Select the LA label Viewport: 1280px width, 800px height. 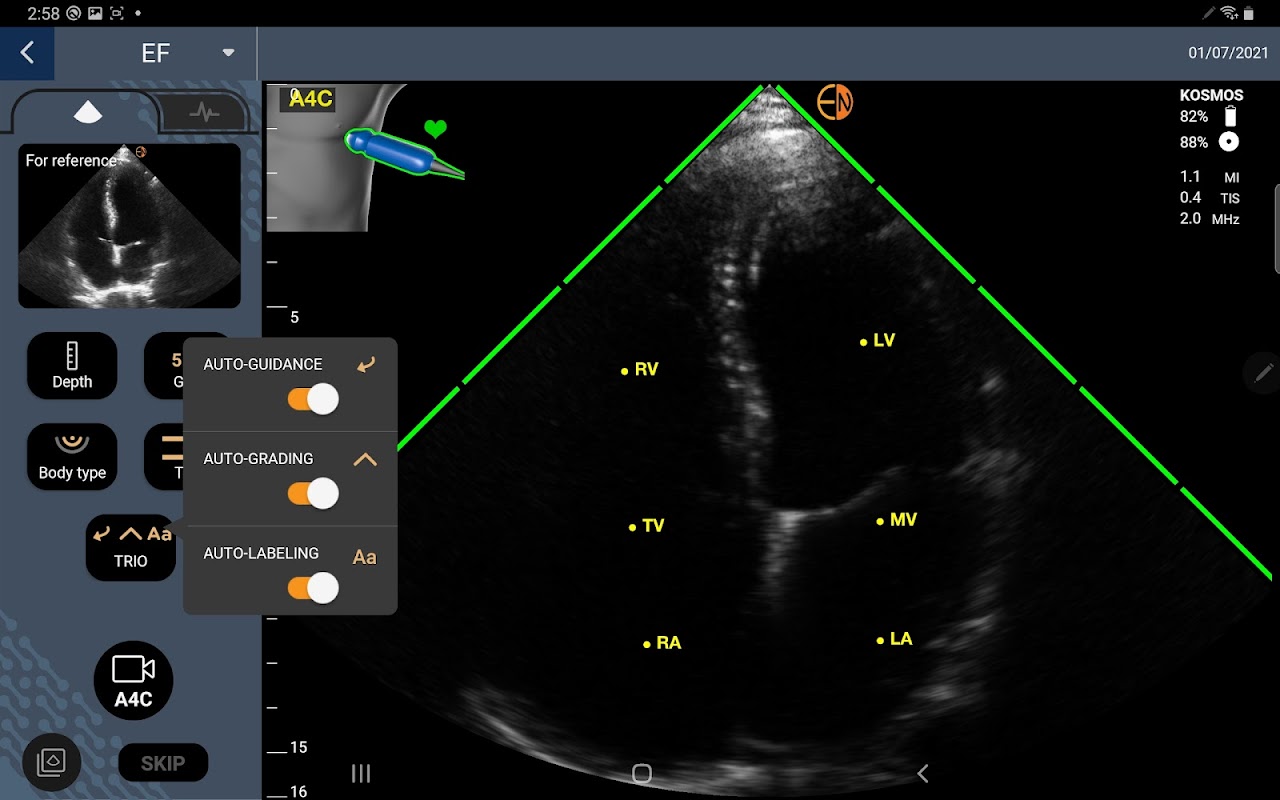(895, 639)
